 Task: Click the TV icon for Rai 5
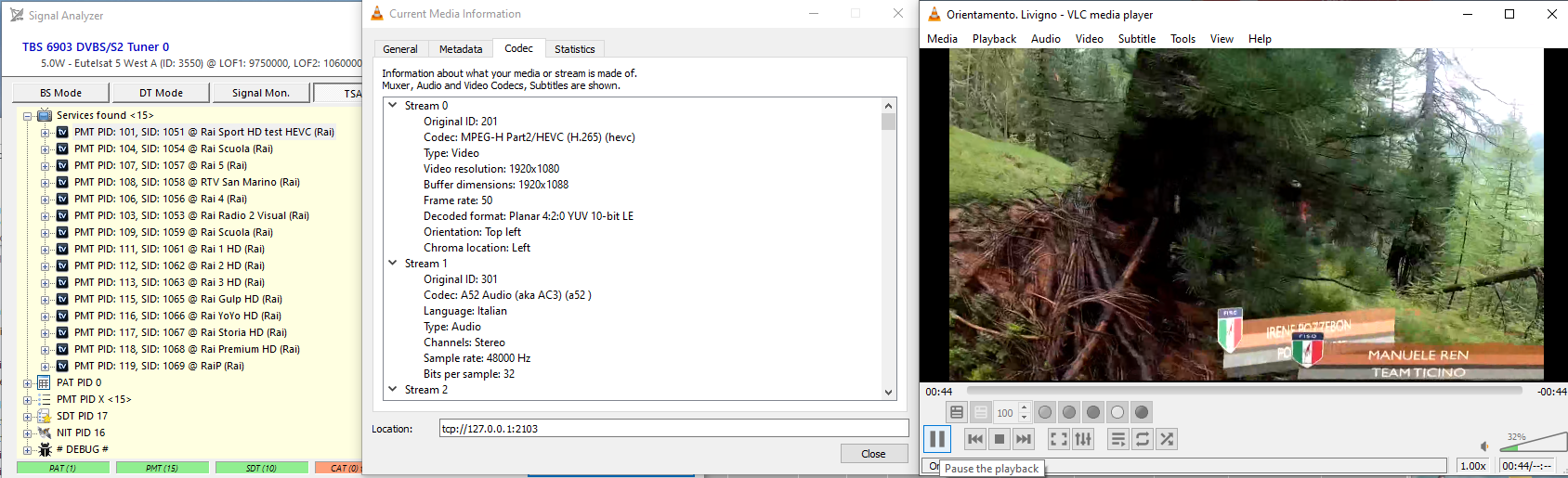(x=62, y=165)
